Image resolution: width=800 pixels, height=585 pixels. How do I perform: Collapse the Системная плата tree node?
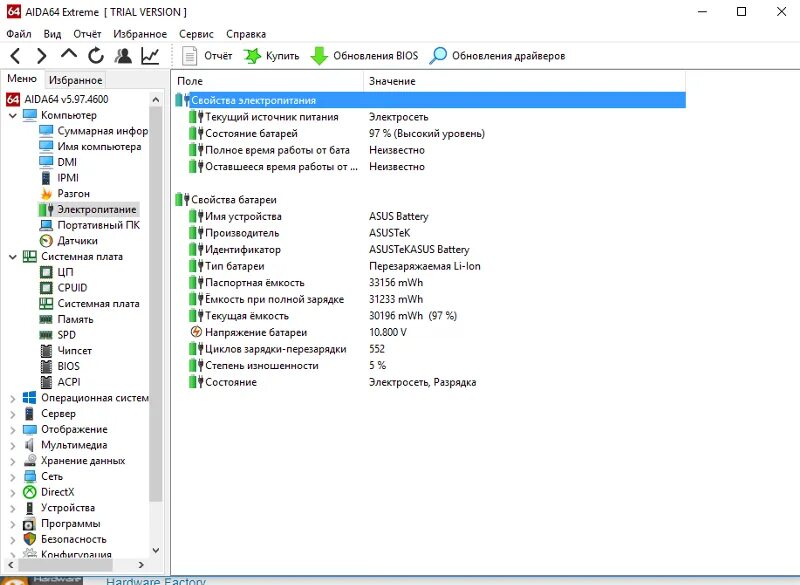(13, 257)
